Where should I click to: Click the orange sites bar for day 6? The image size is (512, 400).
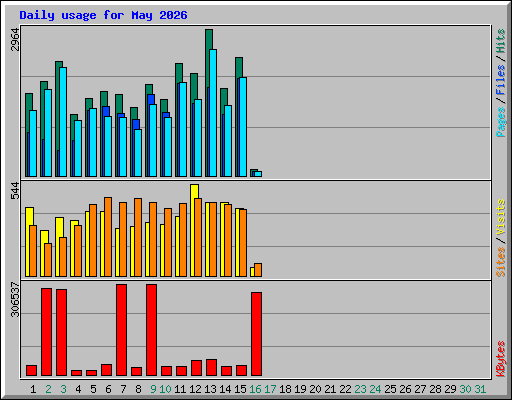pyautogui.click(x=108, y=237)
